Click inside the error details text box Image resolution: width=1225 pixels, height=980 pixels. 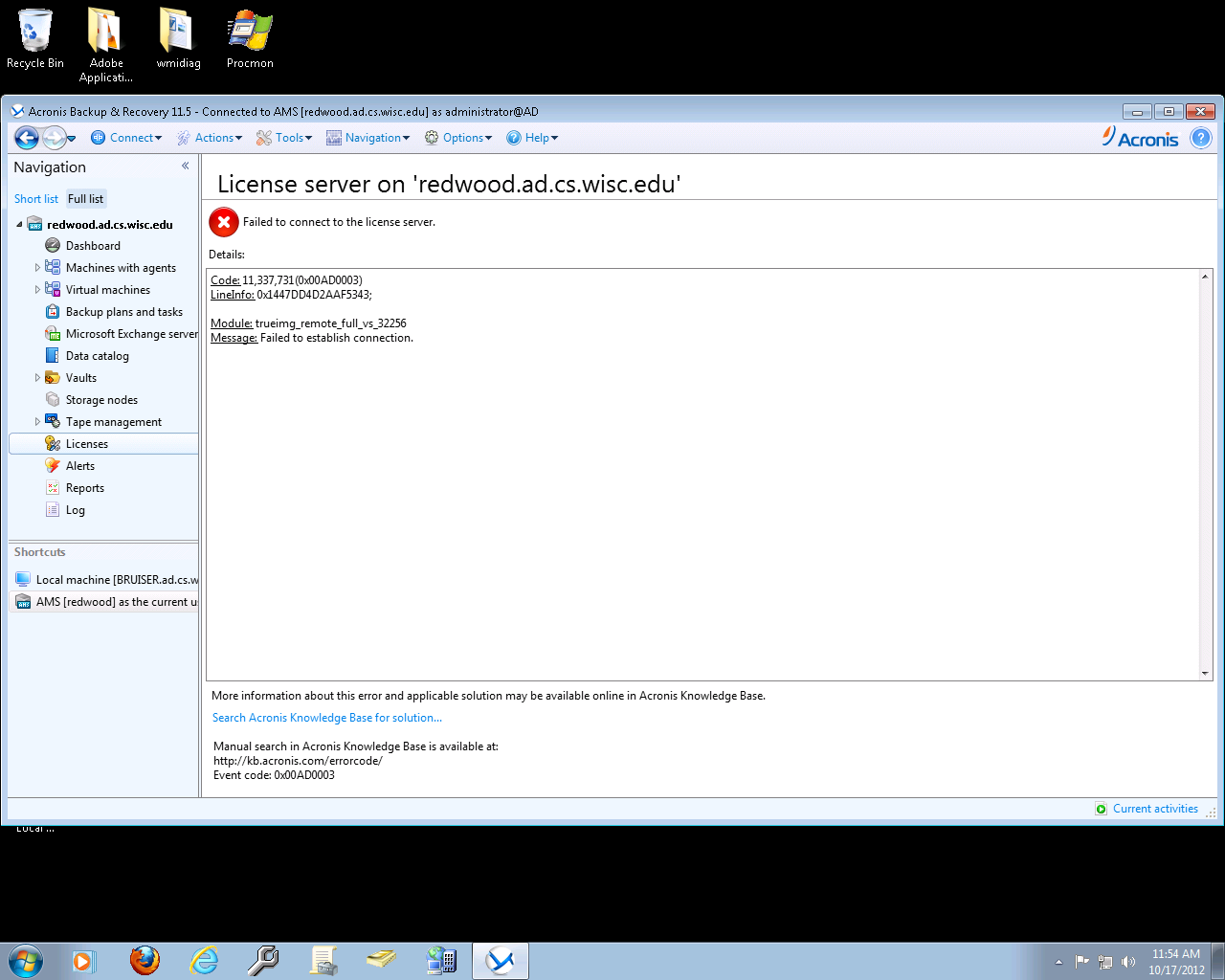(703, 475)
